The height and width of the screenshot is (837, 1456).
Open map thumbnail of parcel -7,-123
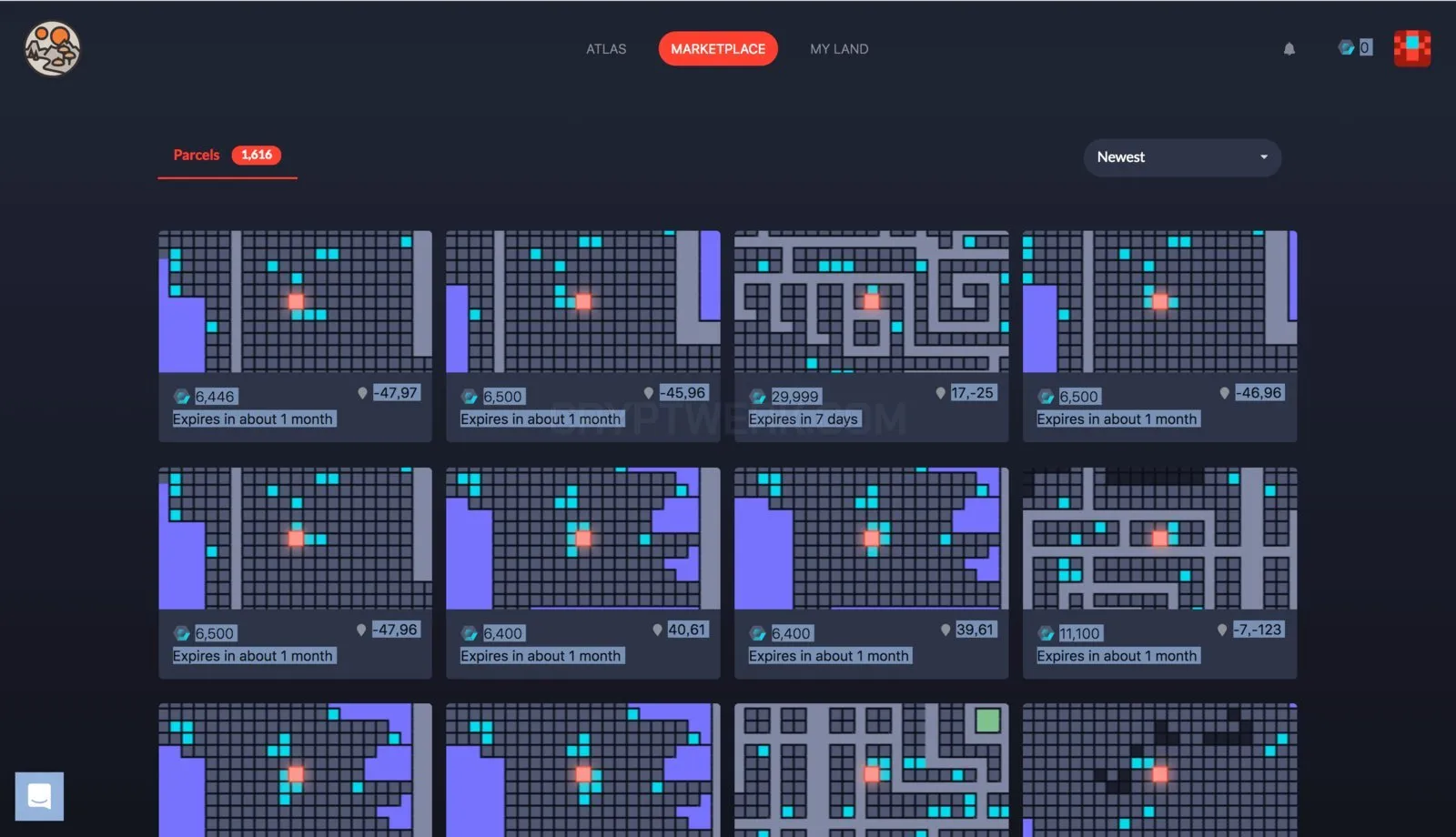click(1160, 539)
